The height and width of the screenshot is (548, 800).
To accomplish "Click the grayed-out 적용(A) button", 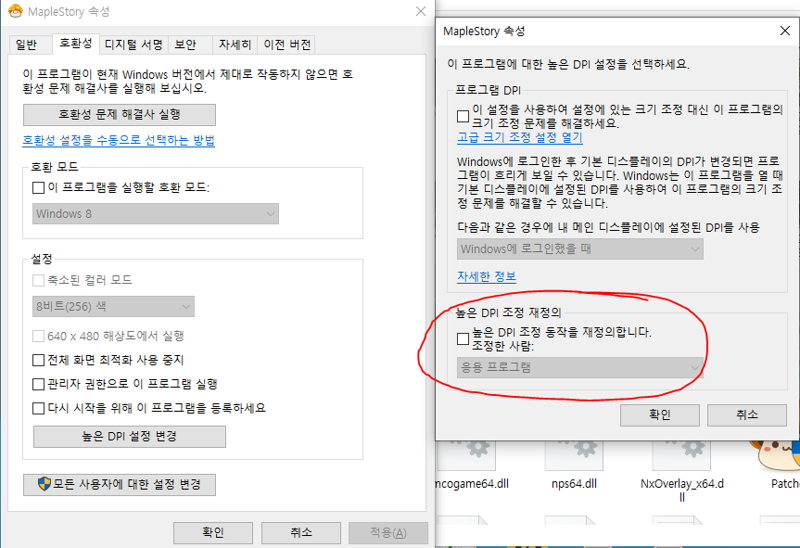I will tap(388, 533).
